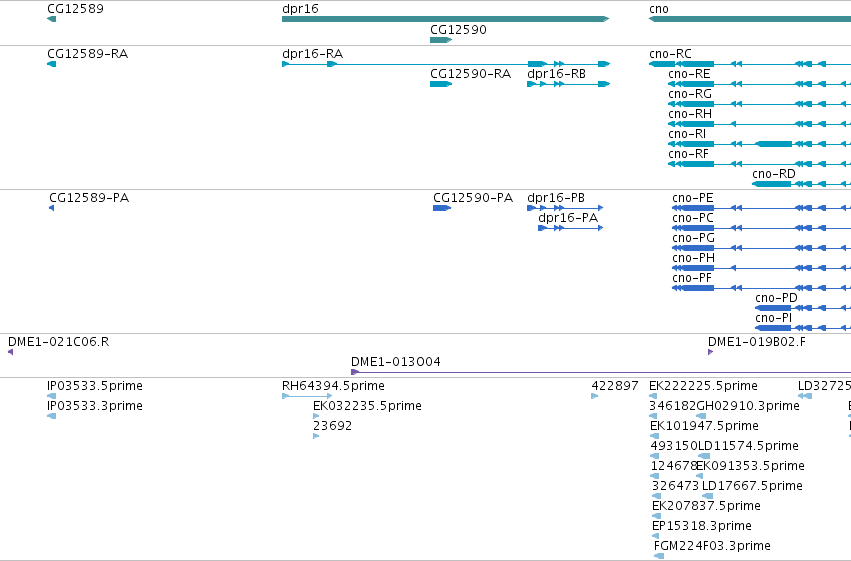Click the GH02910.3prime EST label
This screenshot has height=561, width=851.
(x=748, y=406)
